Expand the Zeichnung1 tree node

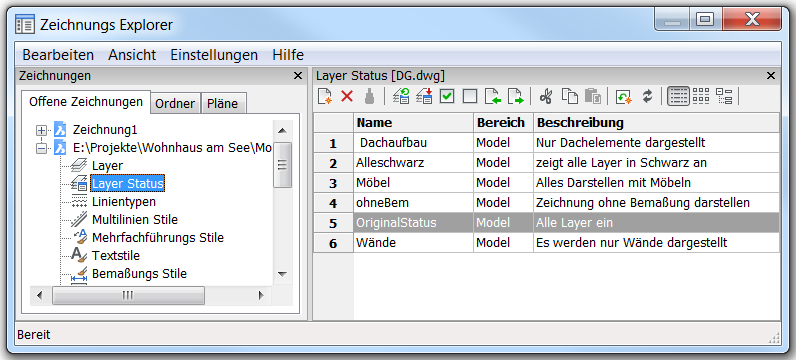click(x=42, y=130)
